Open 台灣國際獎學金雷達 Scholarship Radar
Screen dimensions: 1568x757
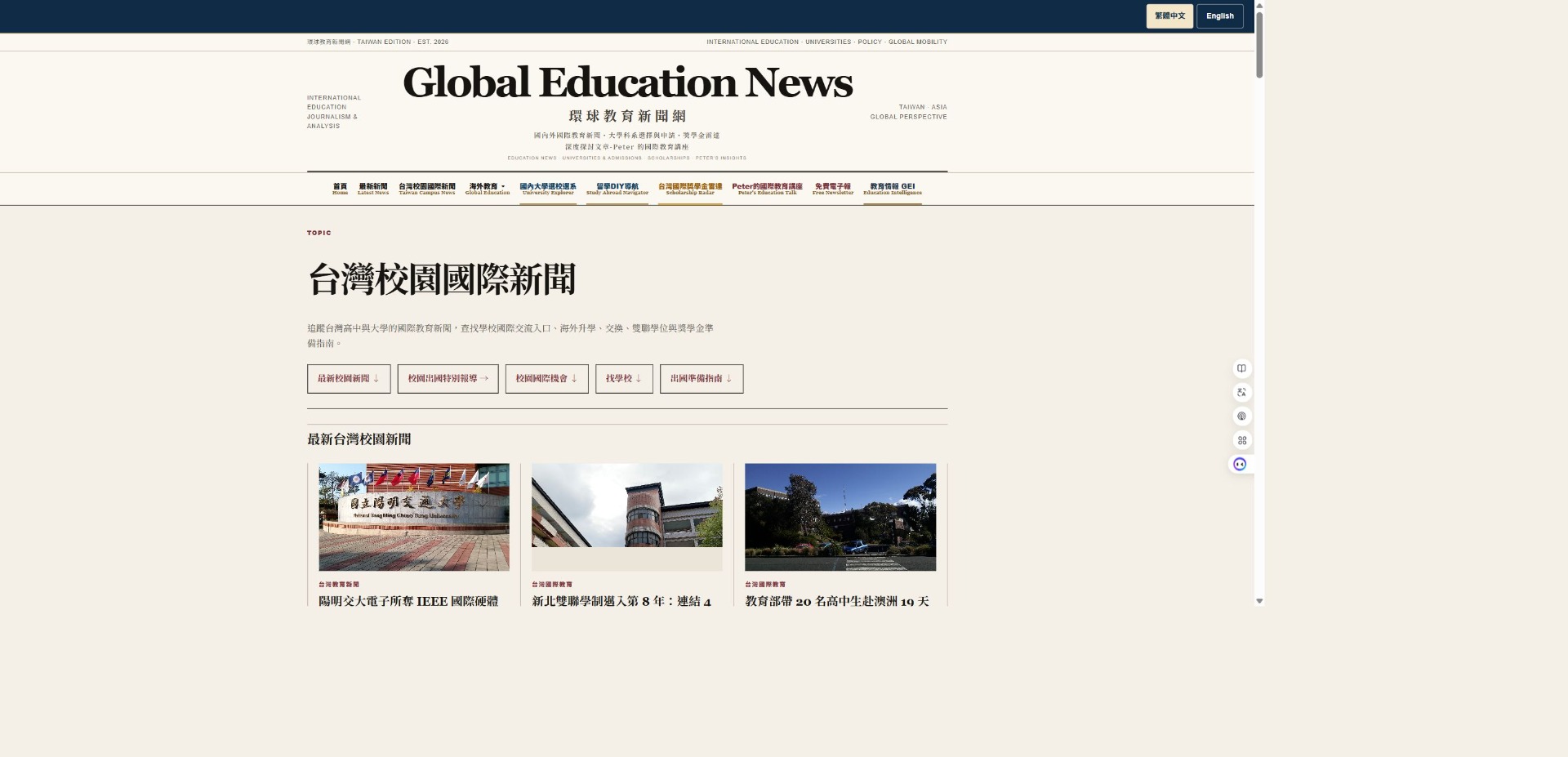coord(690,189)
